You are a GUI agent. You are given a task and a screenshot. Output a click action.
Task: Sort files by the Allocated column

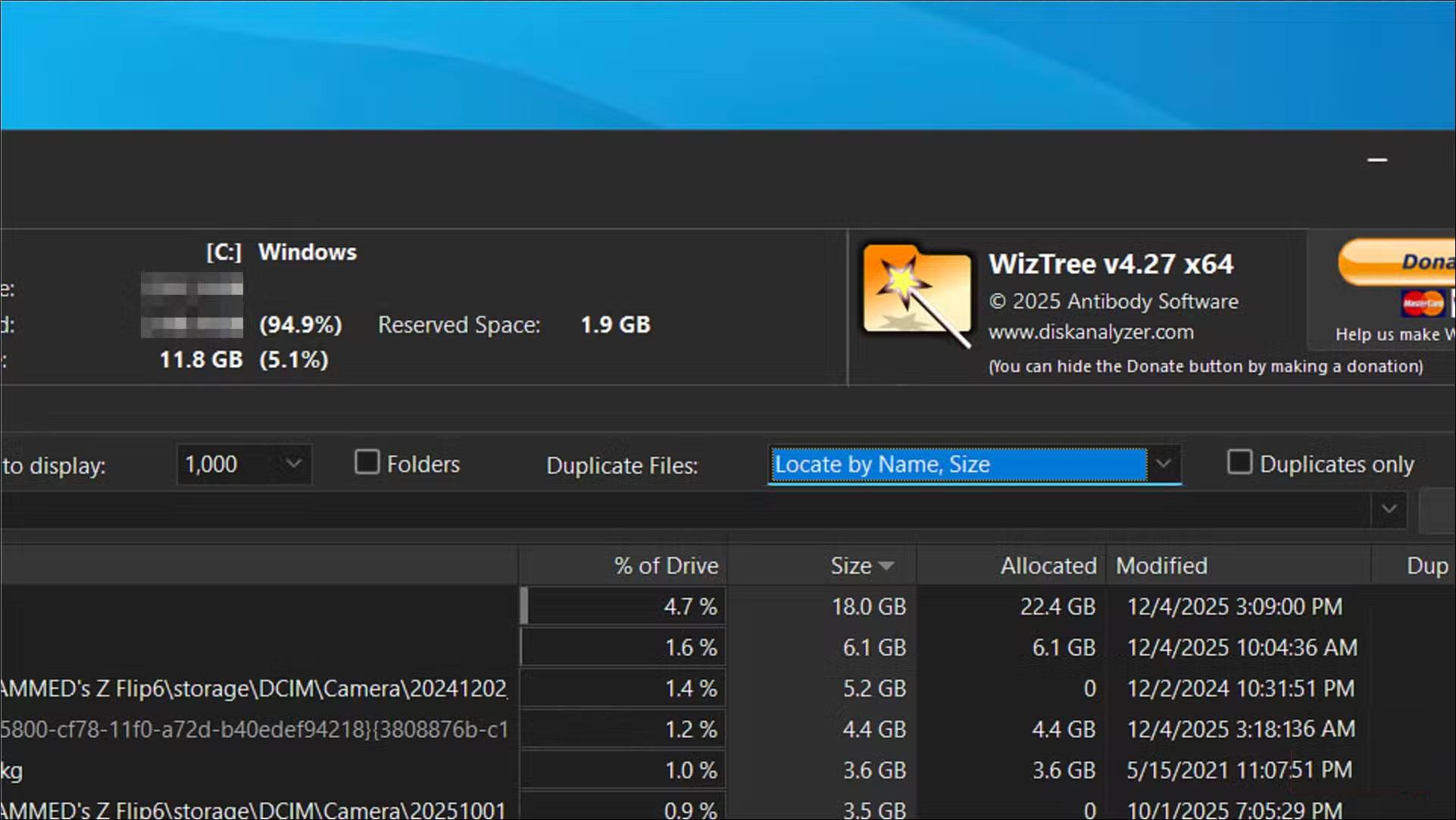pyautogui.click(x=1048, y=565)
